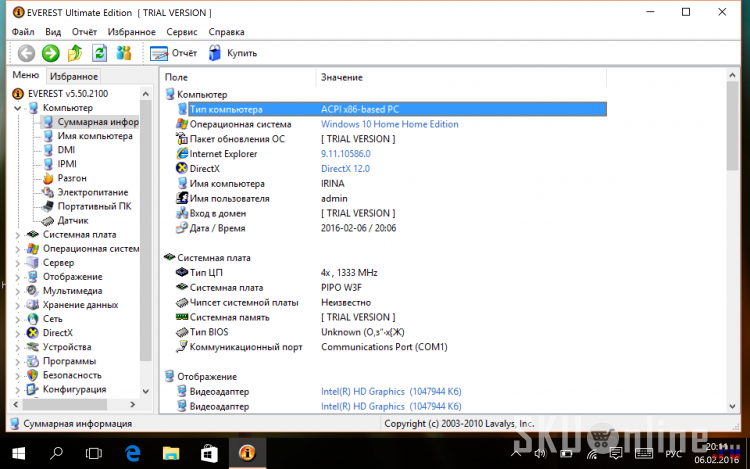Click the Купить toolbar button

(x=233, y=53)
